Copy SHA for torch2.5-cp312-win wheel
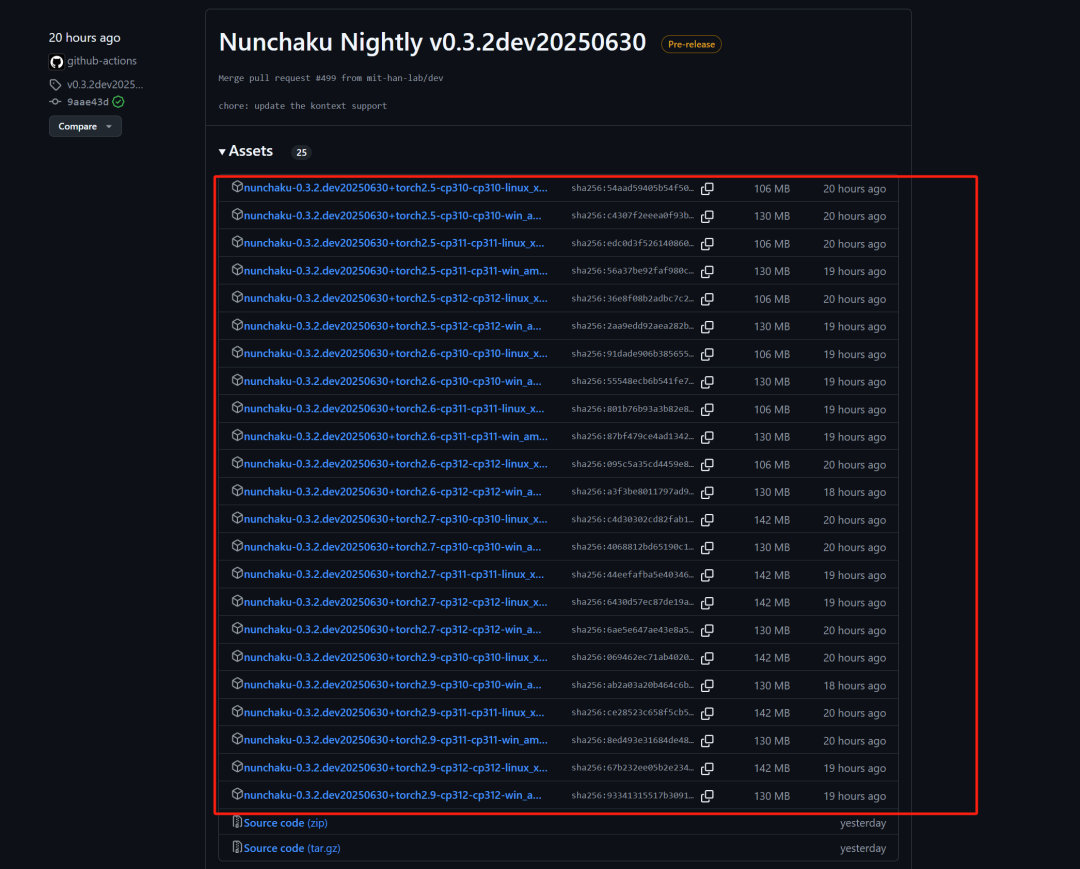 (x=707, y=326)
